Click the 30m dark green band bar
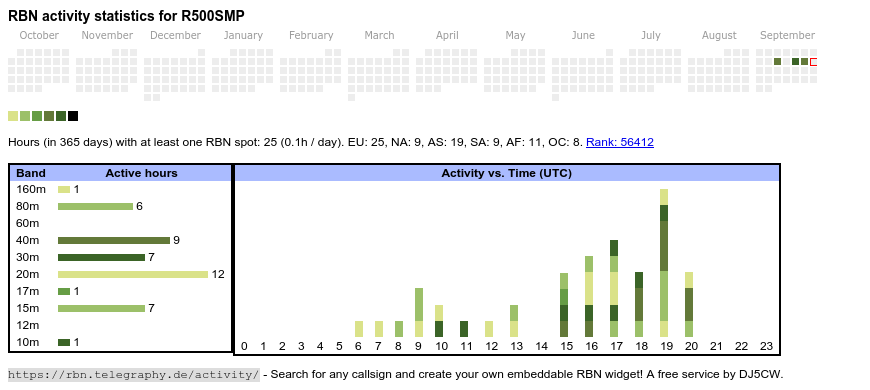Screen dimensions: 870x390 pos(102,257)
